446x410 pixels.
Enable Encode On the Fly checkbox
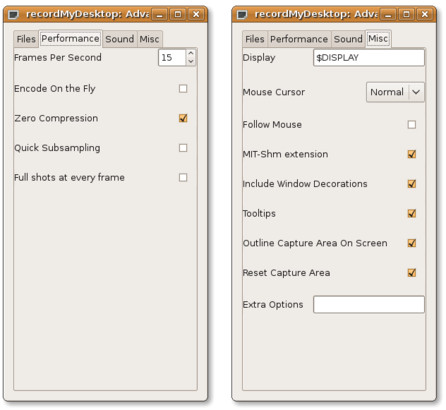(183, 89)
